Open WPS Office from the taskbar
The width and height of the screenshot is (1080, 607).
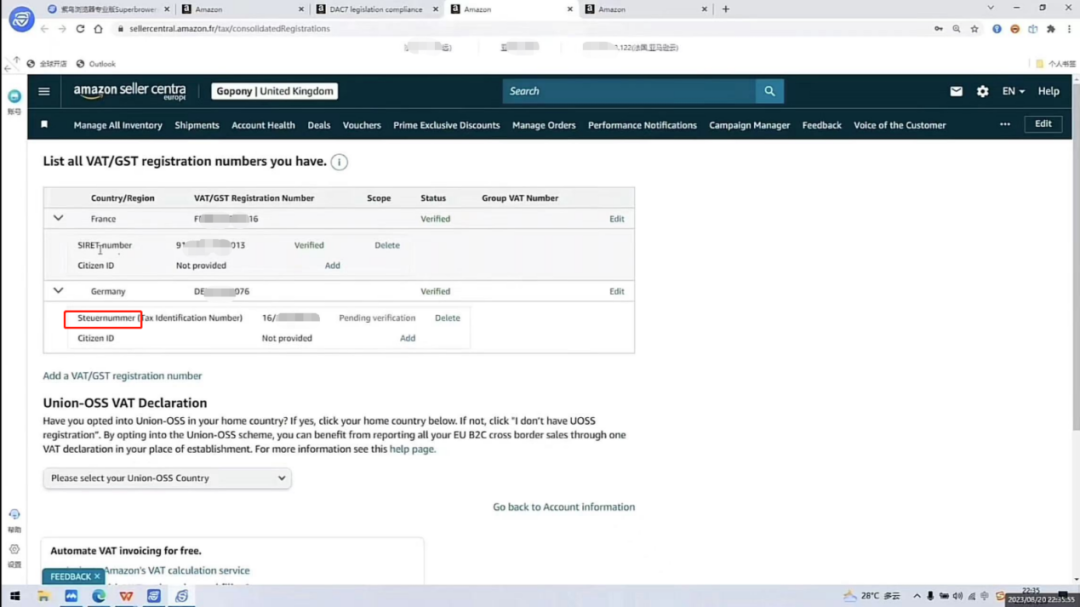(126, 596)
